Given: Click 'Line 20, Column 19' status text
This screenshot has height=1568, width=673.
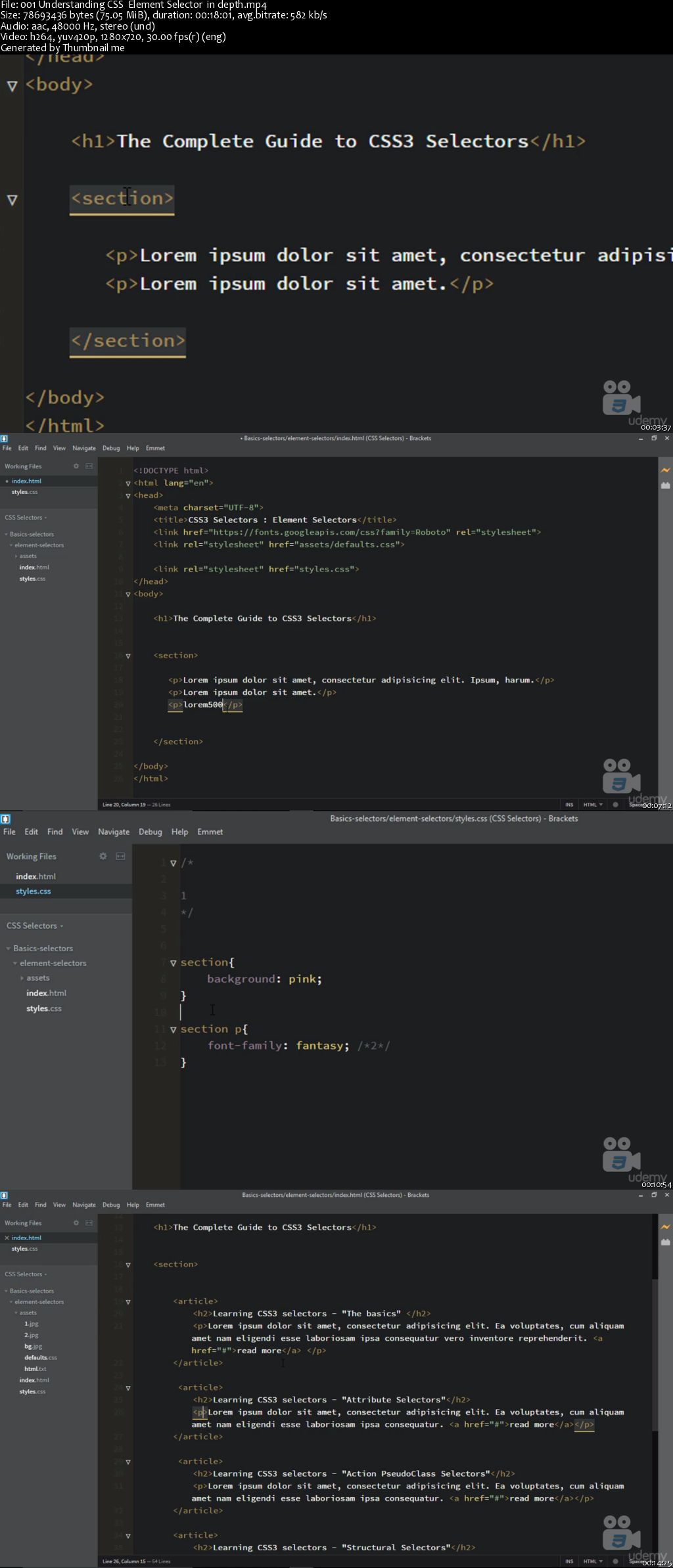Looking at the screenshot, I should pyautogui.click(x=123, y=804).
